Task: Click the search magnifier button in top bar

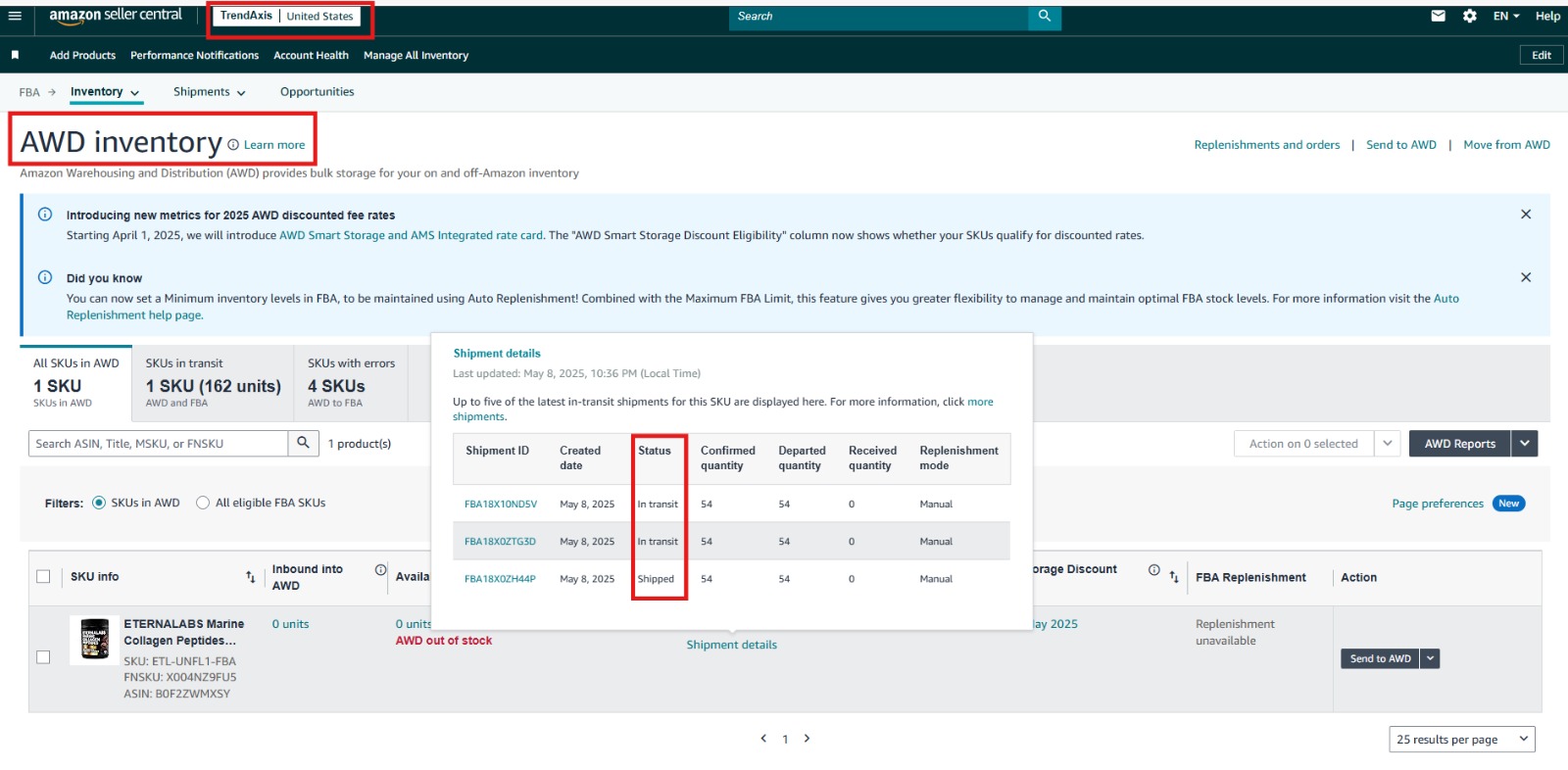Action: 1045,16
